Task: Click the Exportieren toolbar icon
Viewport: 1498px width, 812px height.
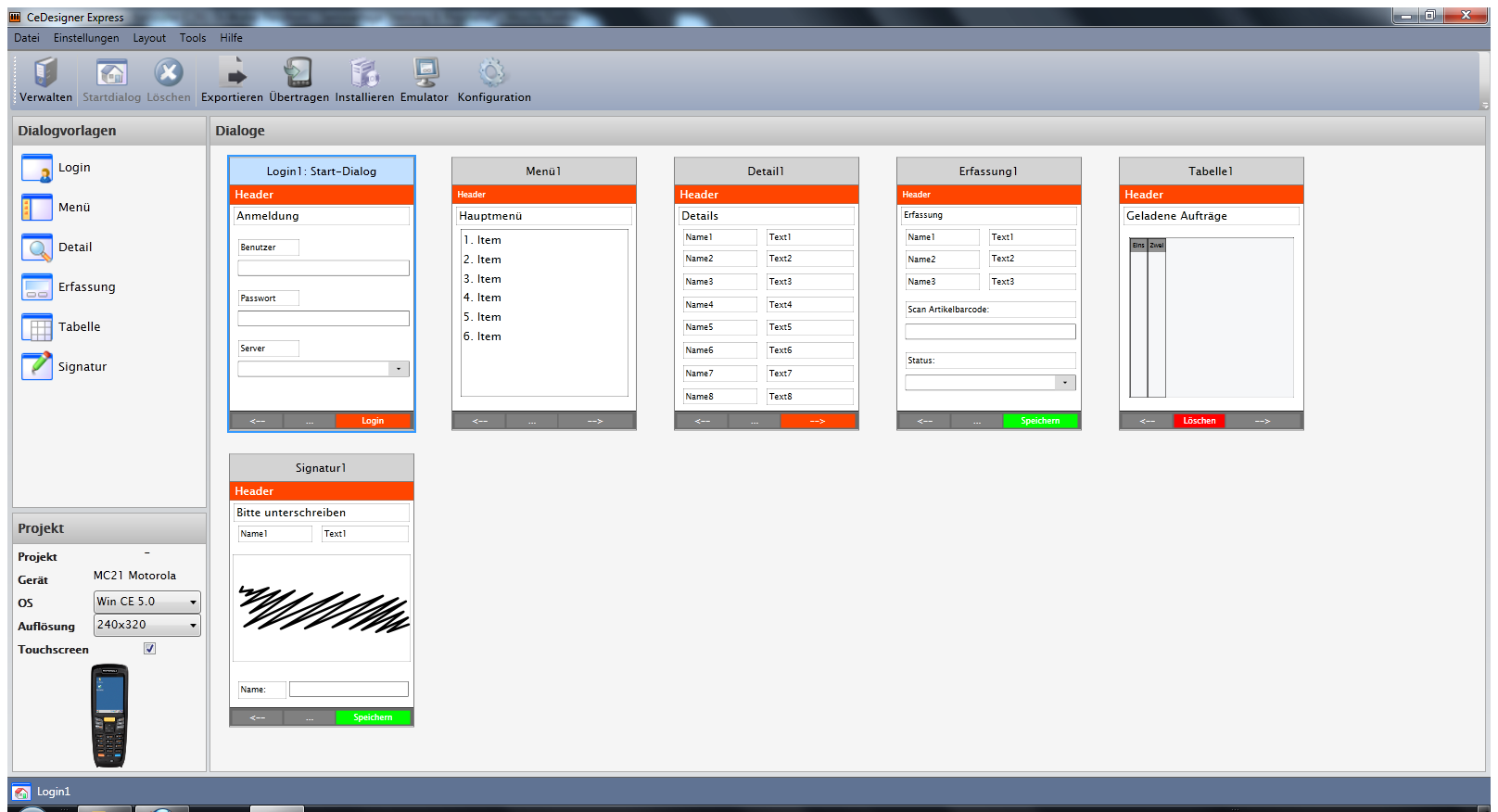Action: (x=232, y=73)
